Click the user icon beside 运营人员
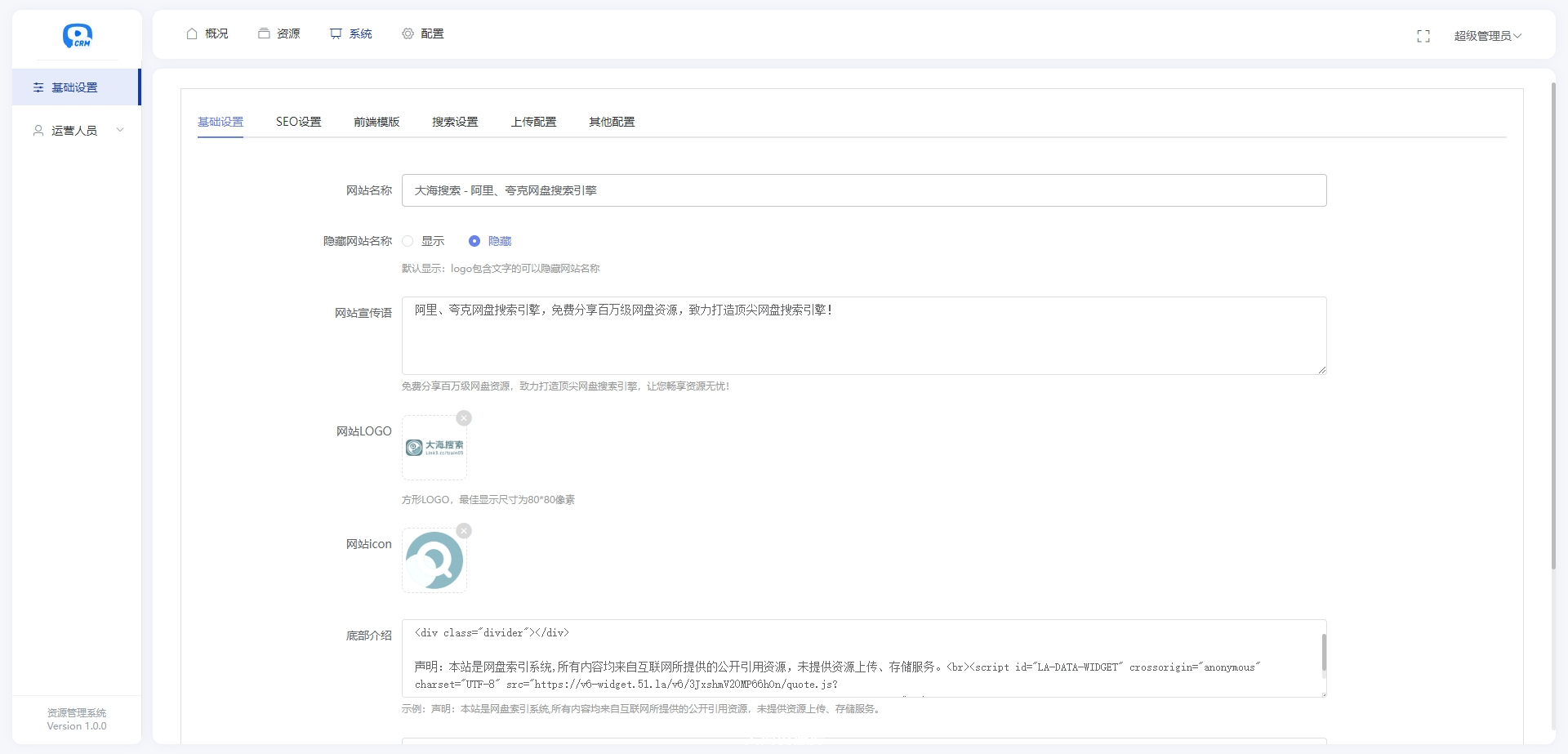The width and height of the screenshot is (1568, 754). tap(38, 131)
